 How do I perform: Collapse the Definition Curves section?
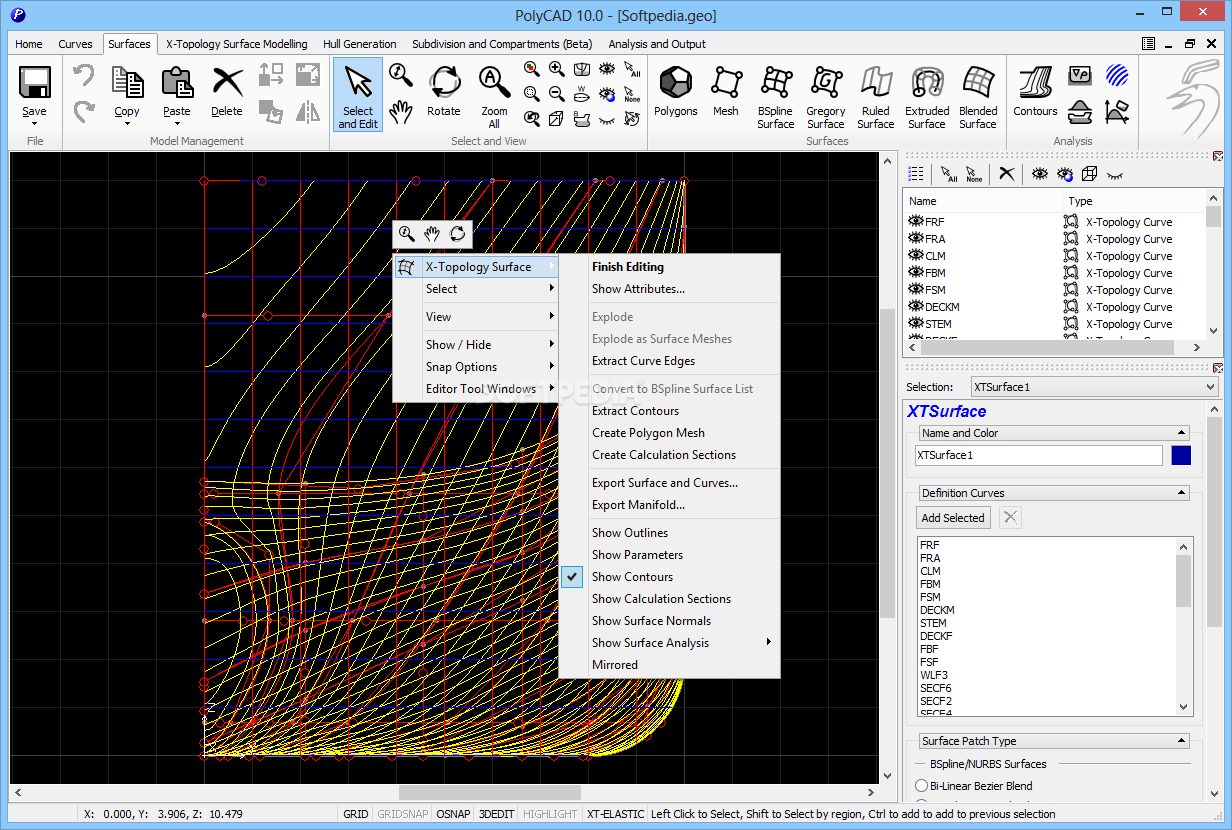click(1182, 493)
